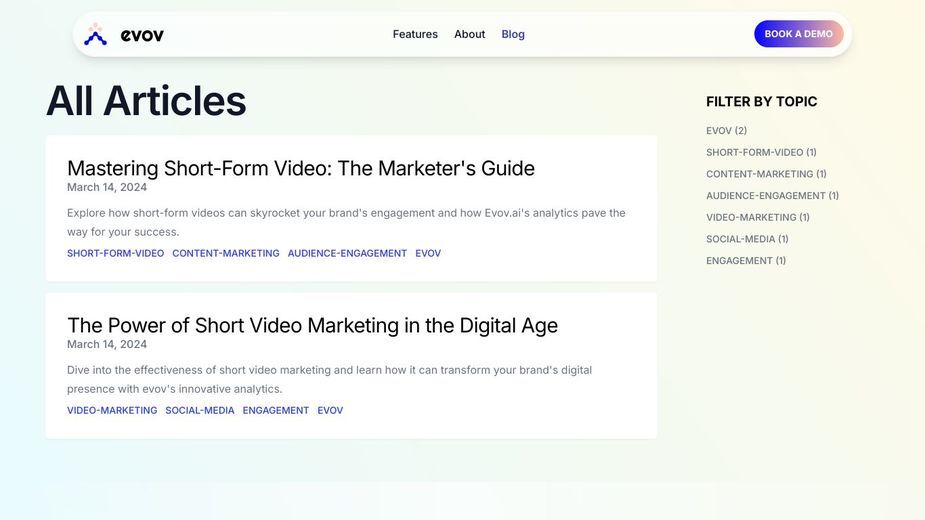
Task: Filter by CONTENT-MARKETING (1) topic
Action: pos(766,174)
